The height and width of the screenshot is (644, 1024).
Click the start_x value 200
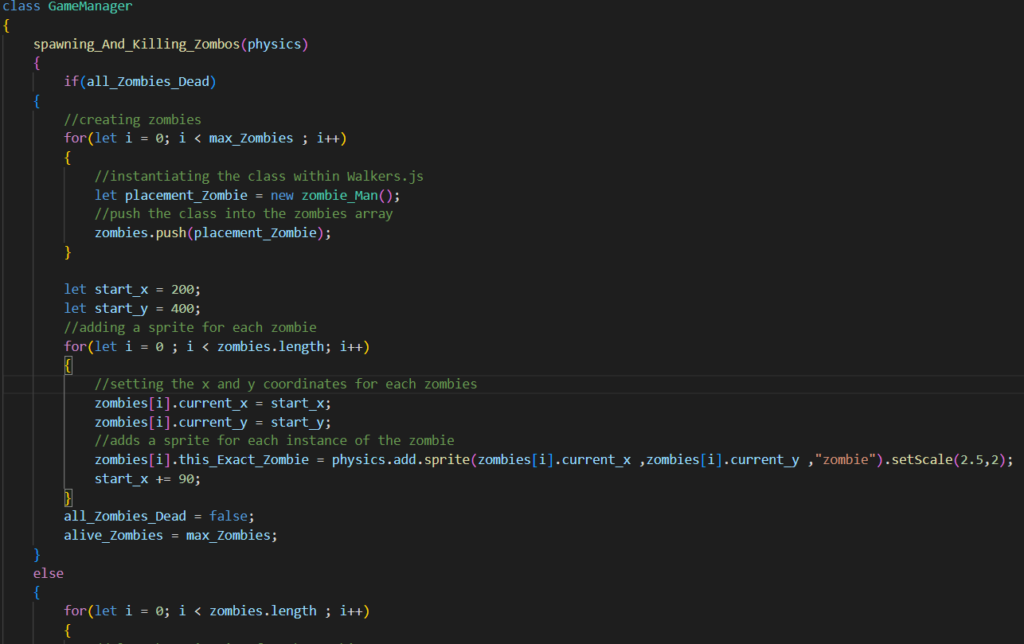183,289
